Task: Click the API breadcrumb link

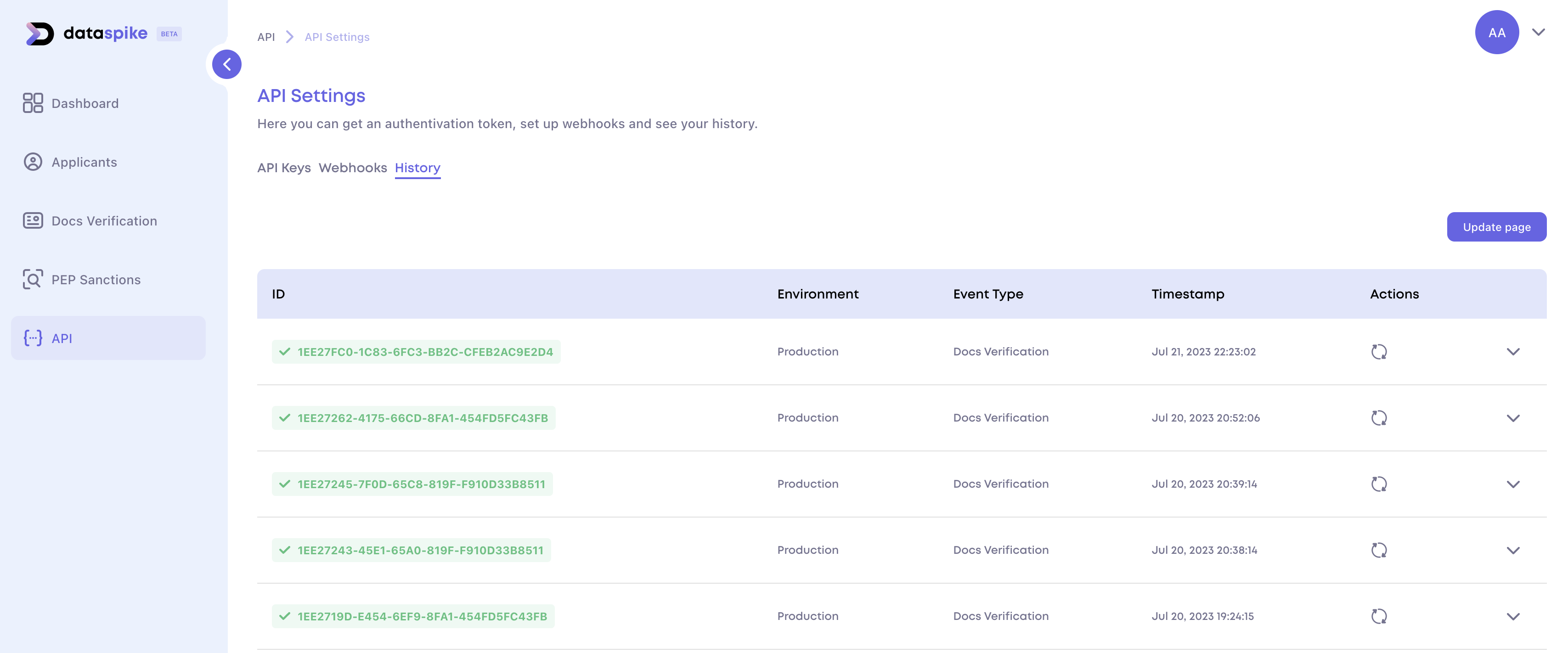Action: click(266, 37)
